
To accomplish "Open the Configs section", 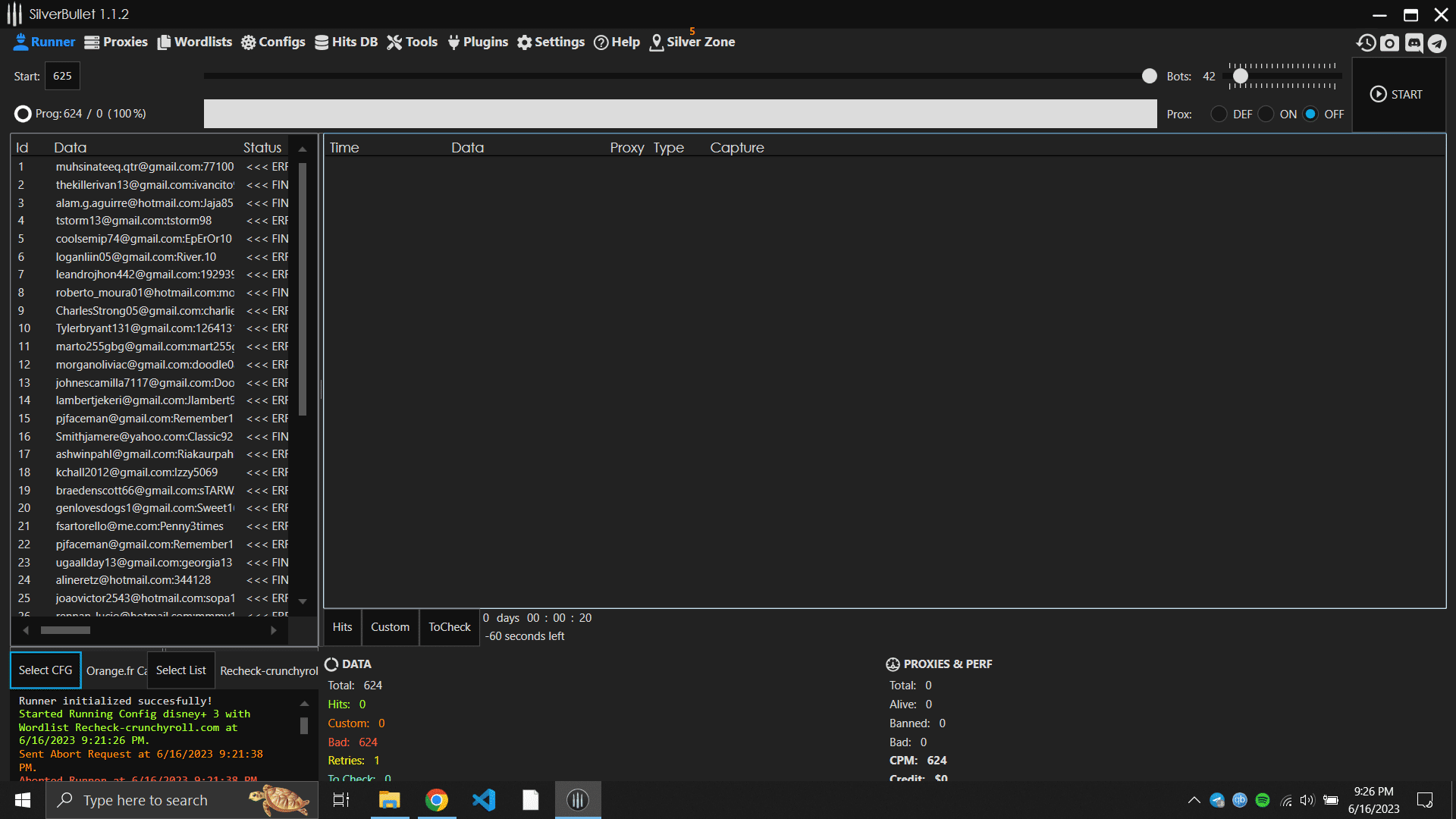I will (x=273, y=42).
